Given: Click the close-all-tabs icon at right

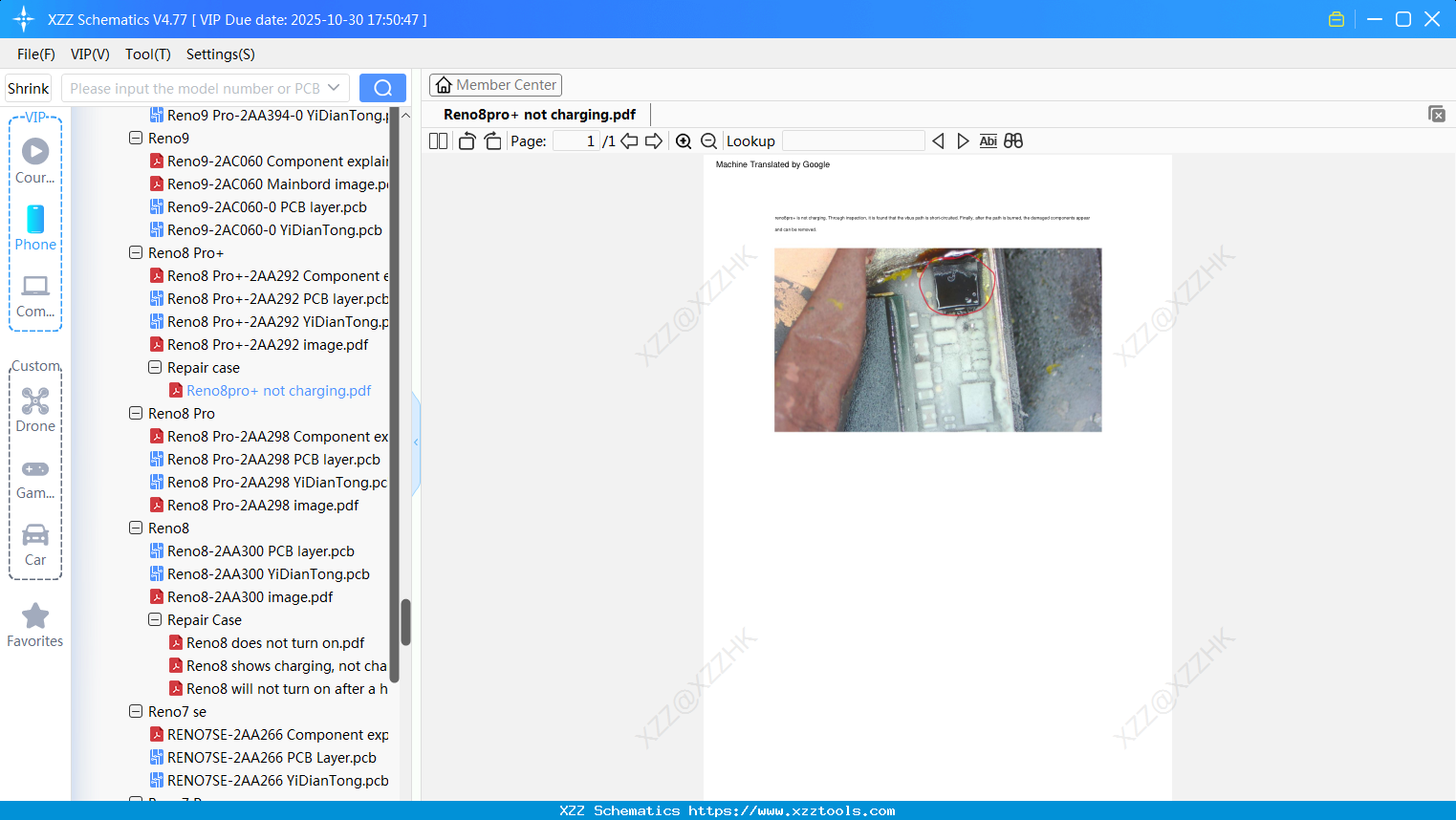Looking at the screenshot, I should [x=1437, y=114].
